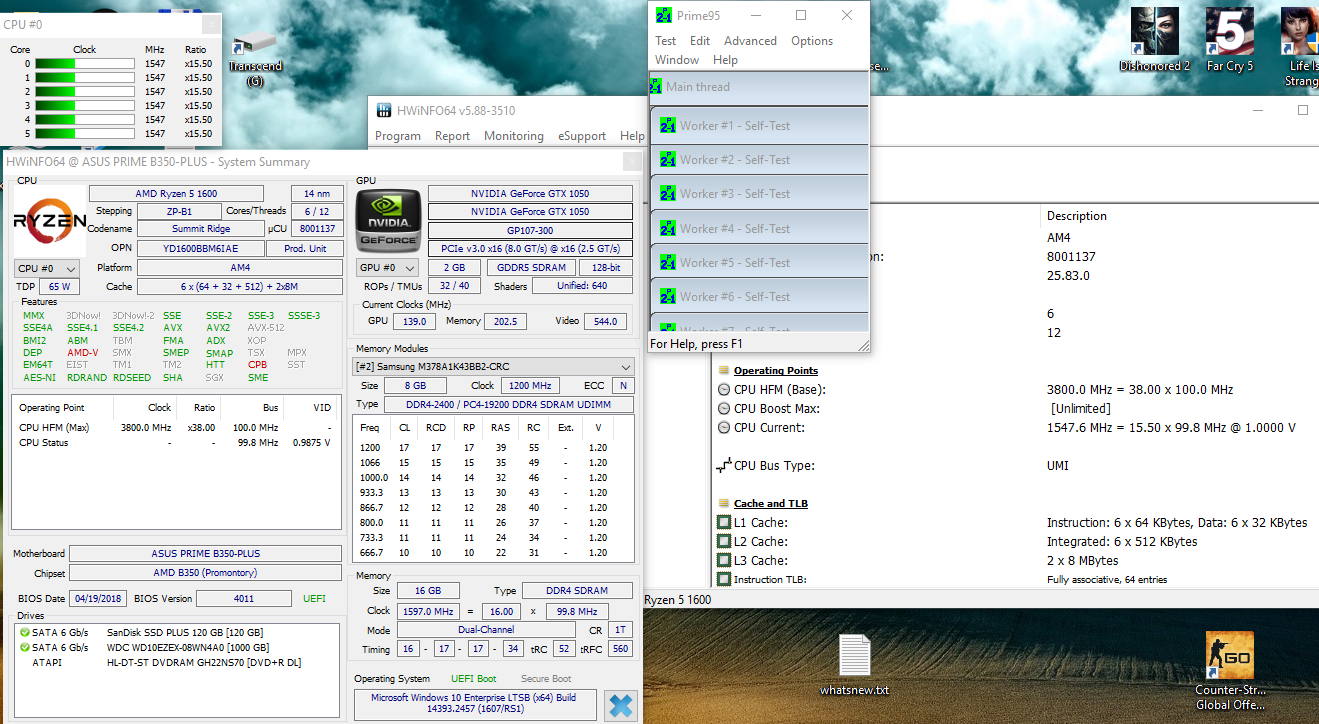Click the NVIDIA GeForce logo
Viewport: 1319px width, 724px height.
point(388,221)
